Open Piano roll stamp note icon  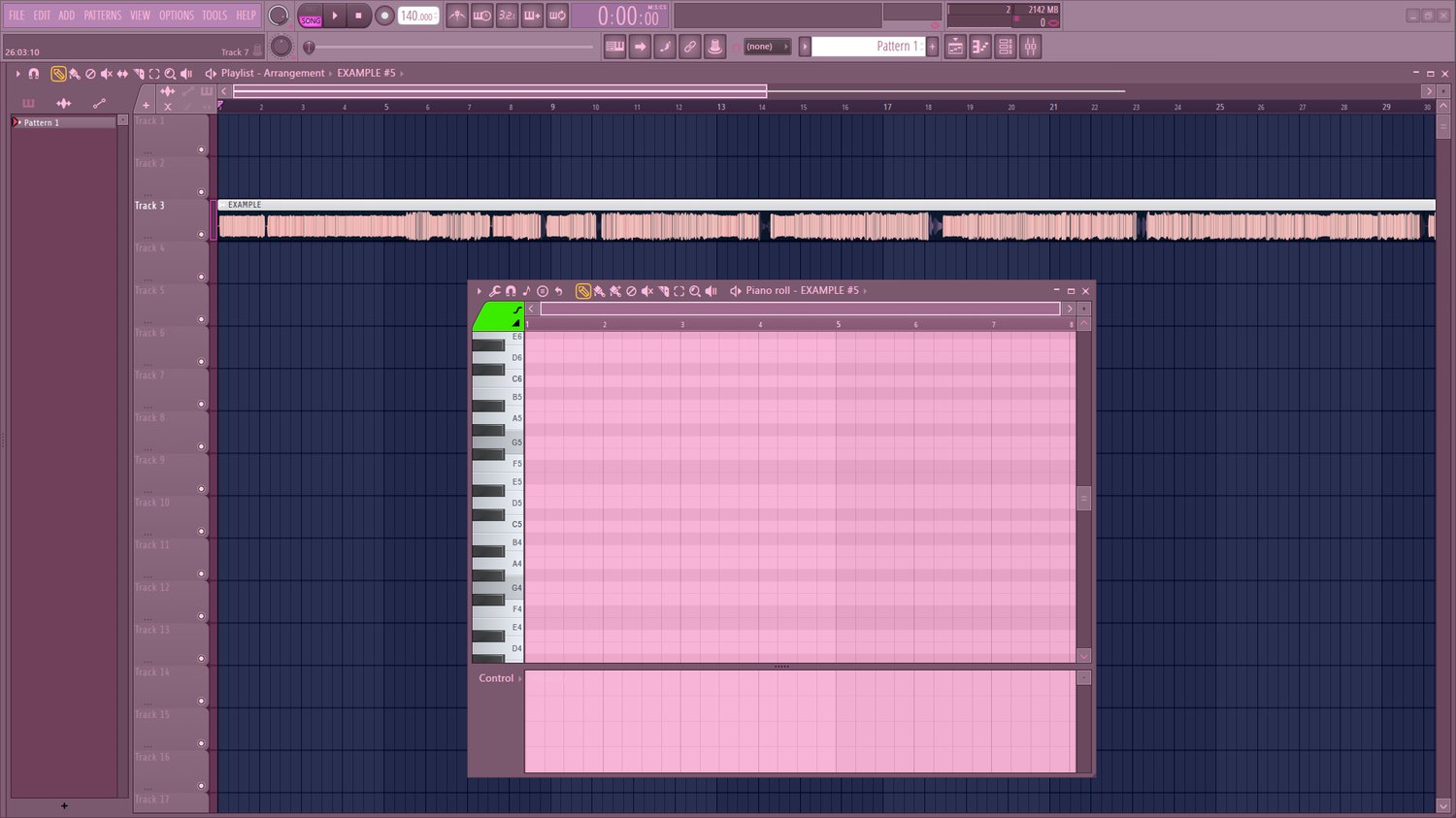(x=527, y=291)
